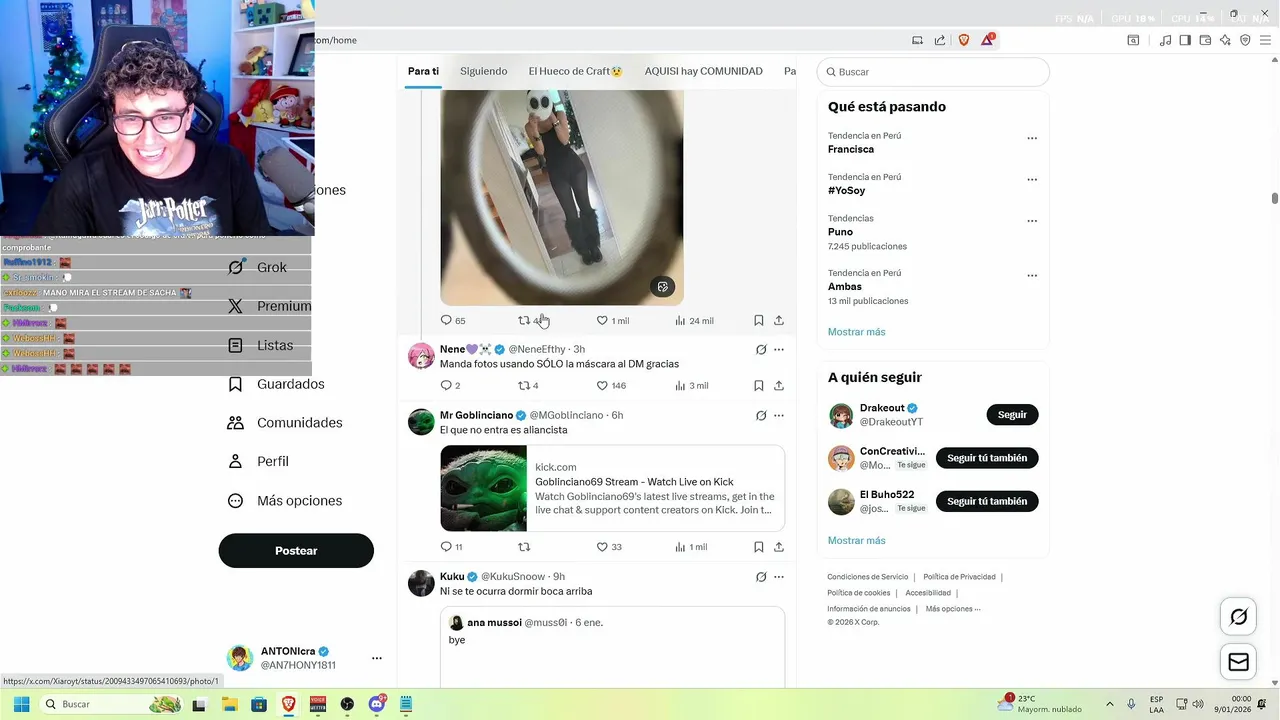Open the mirror selfie photo
Viewport: 1280px width, 720px height.
562,197
